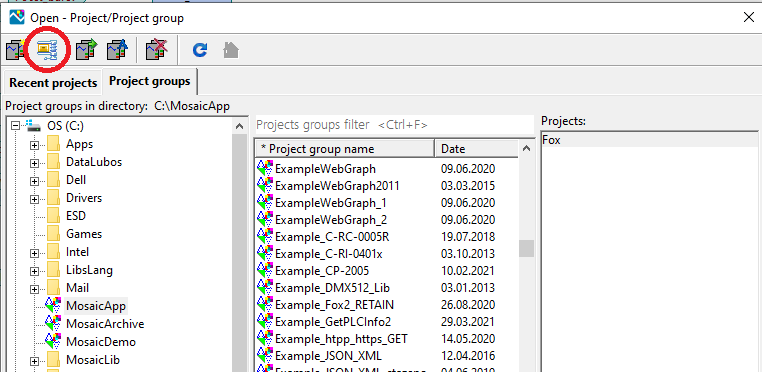The height and width of the screenshot is (372, 762).
Task: Expand the LibsLang folder node
Action: point(34,271)
